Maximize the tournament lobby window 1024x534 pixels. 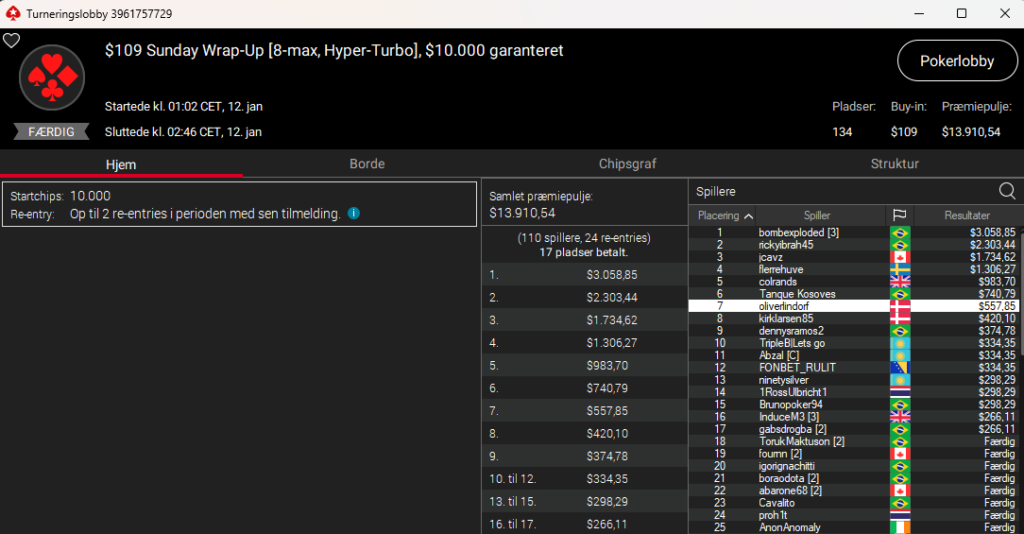click(x=961, y=13)
